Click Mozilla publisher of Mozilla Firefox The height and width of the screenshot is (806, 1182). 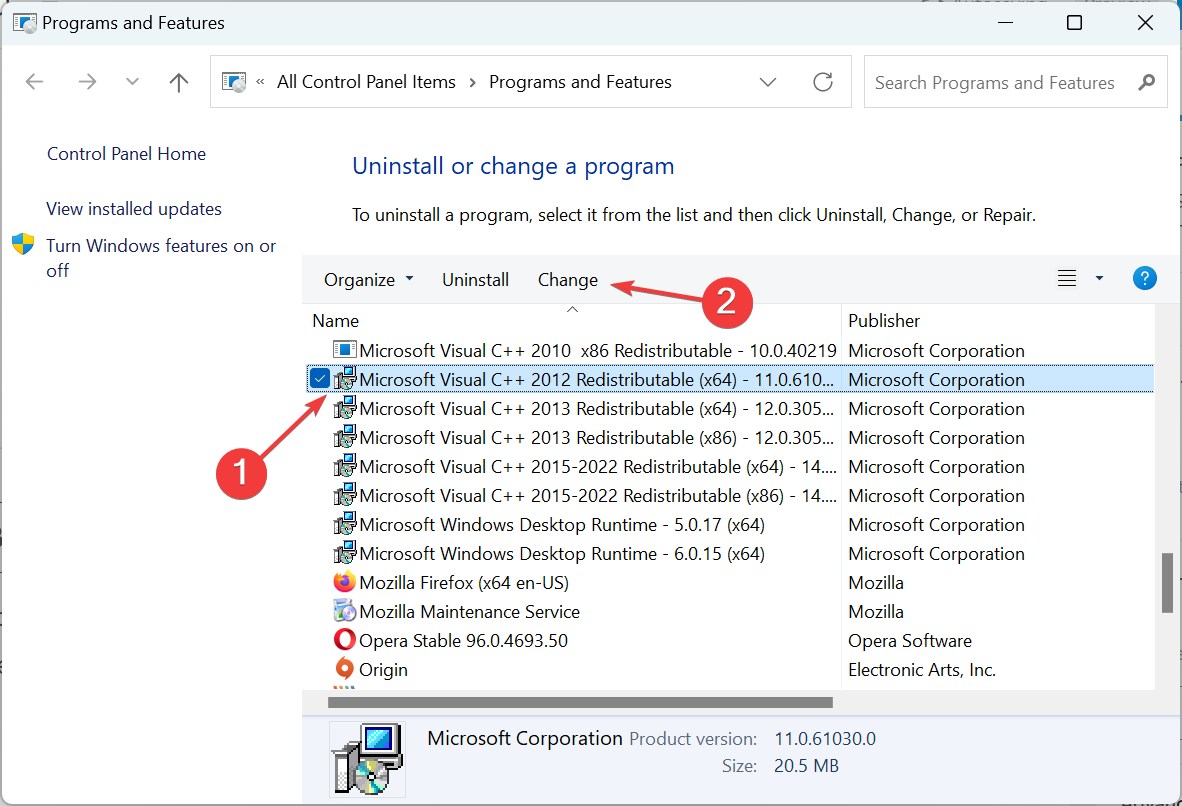[x=876, y=583]
